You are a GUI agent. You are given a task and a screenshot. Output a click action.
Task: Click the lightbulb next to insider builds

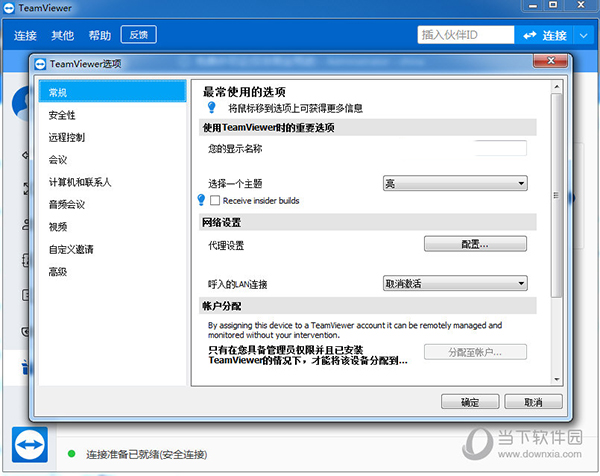[x=201, y=200]
